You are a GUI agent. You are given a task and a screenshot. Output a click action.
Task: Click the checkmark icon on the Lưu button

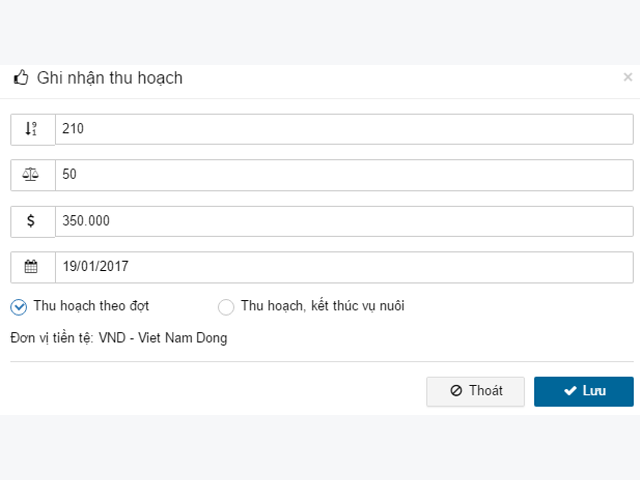point(570,391)
